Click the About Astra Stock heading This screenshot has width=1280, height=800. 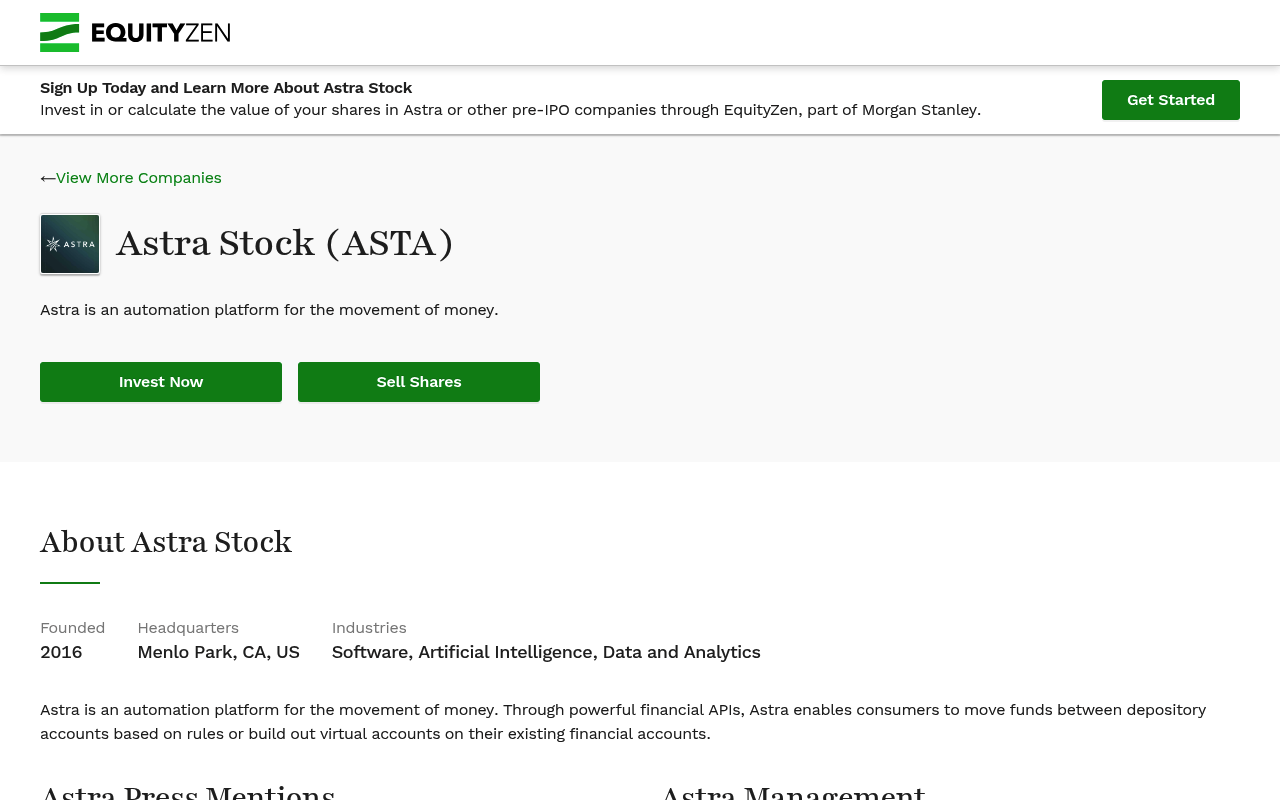166,542
